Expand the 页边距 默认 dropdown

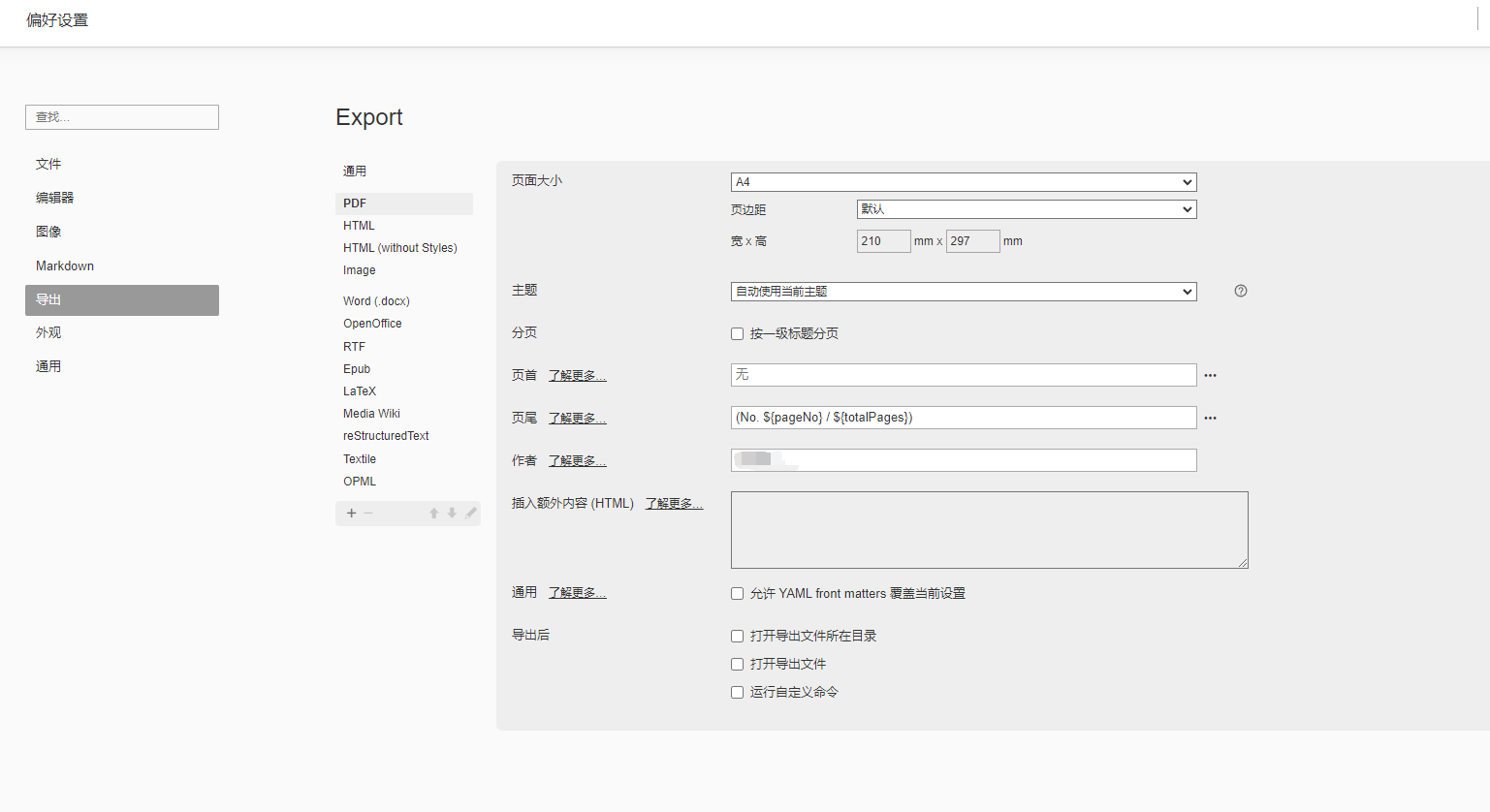1027,209
